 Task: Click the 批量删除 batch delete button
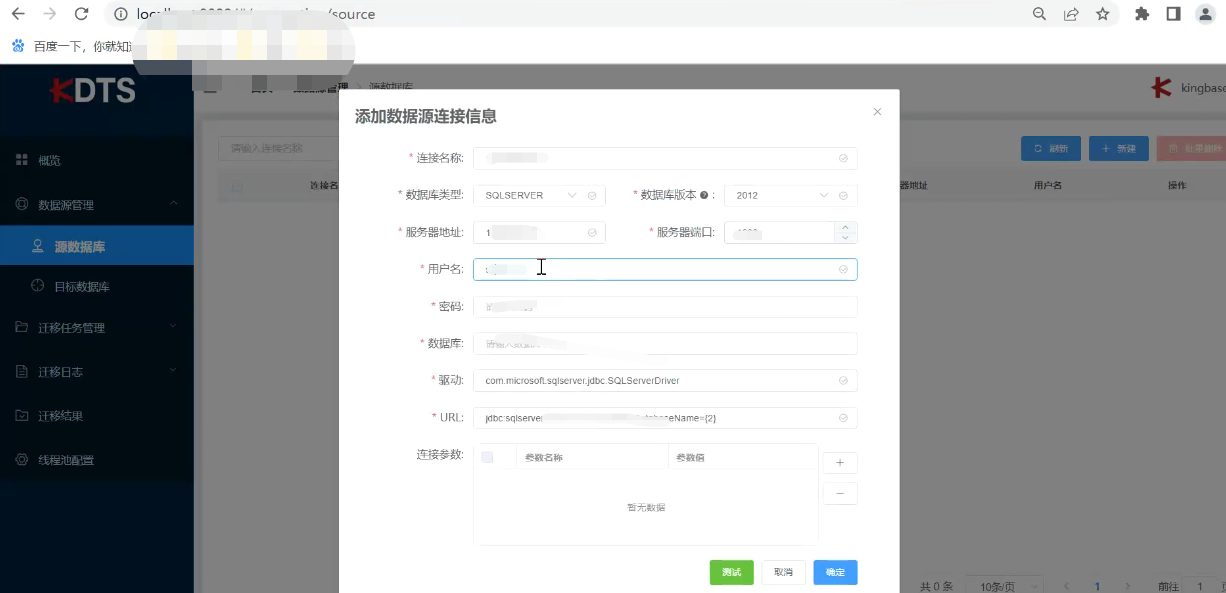[1191, 148]
